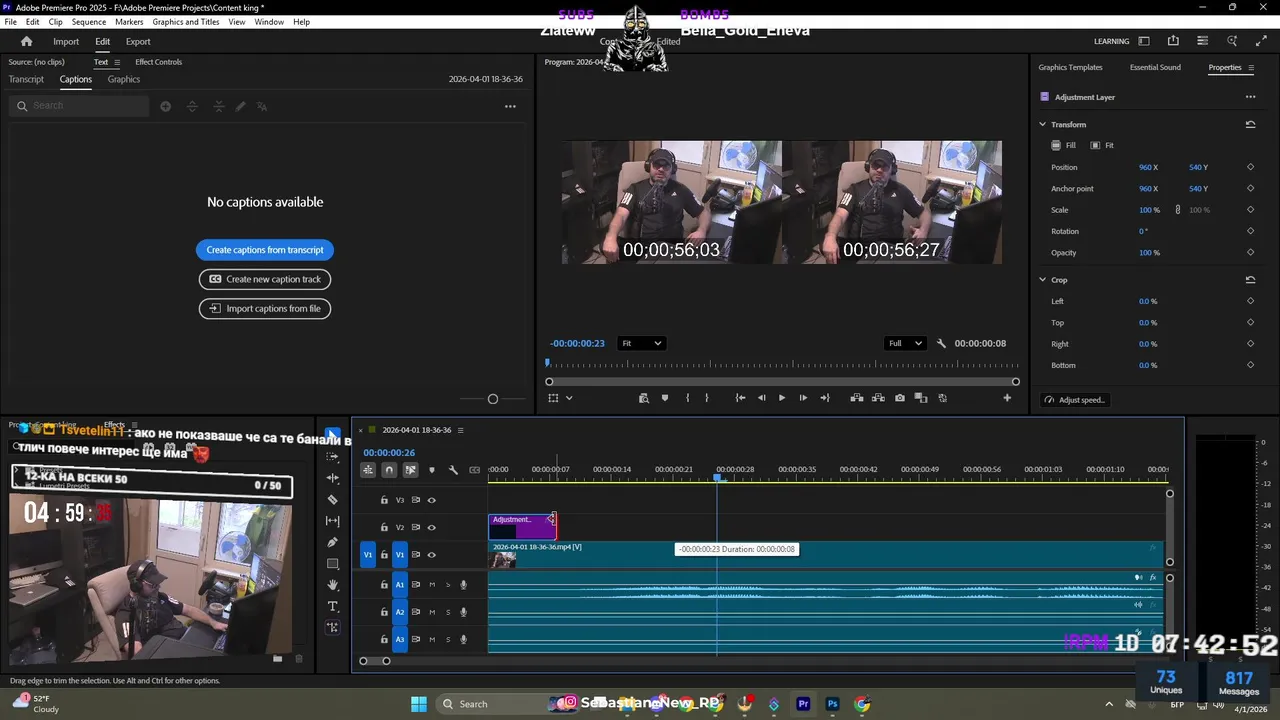The image size is (1280, 720).
Task: Click Import captions from file
Action: coord(265,308)
